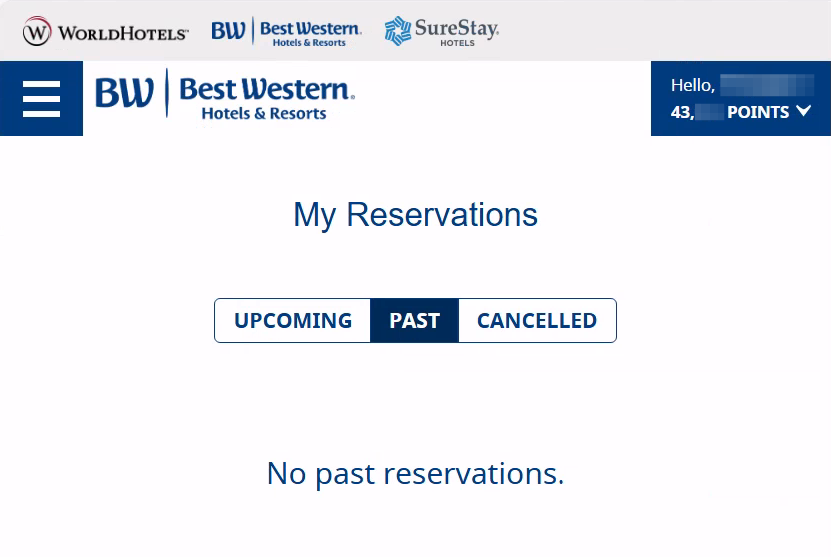Click the blurred account username
Screen dimensions: 831x557
pos(766,85)
